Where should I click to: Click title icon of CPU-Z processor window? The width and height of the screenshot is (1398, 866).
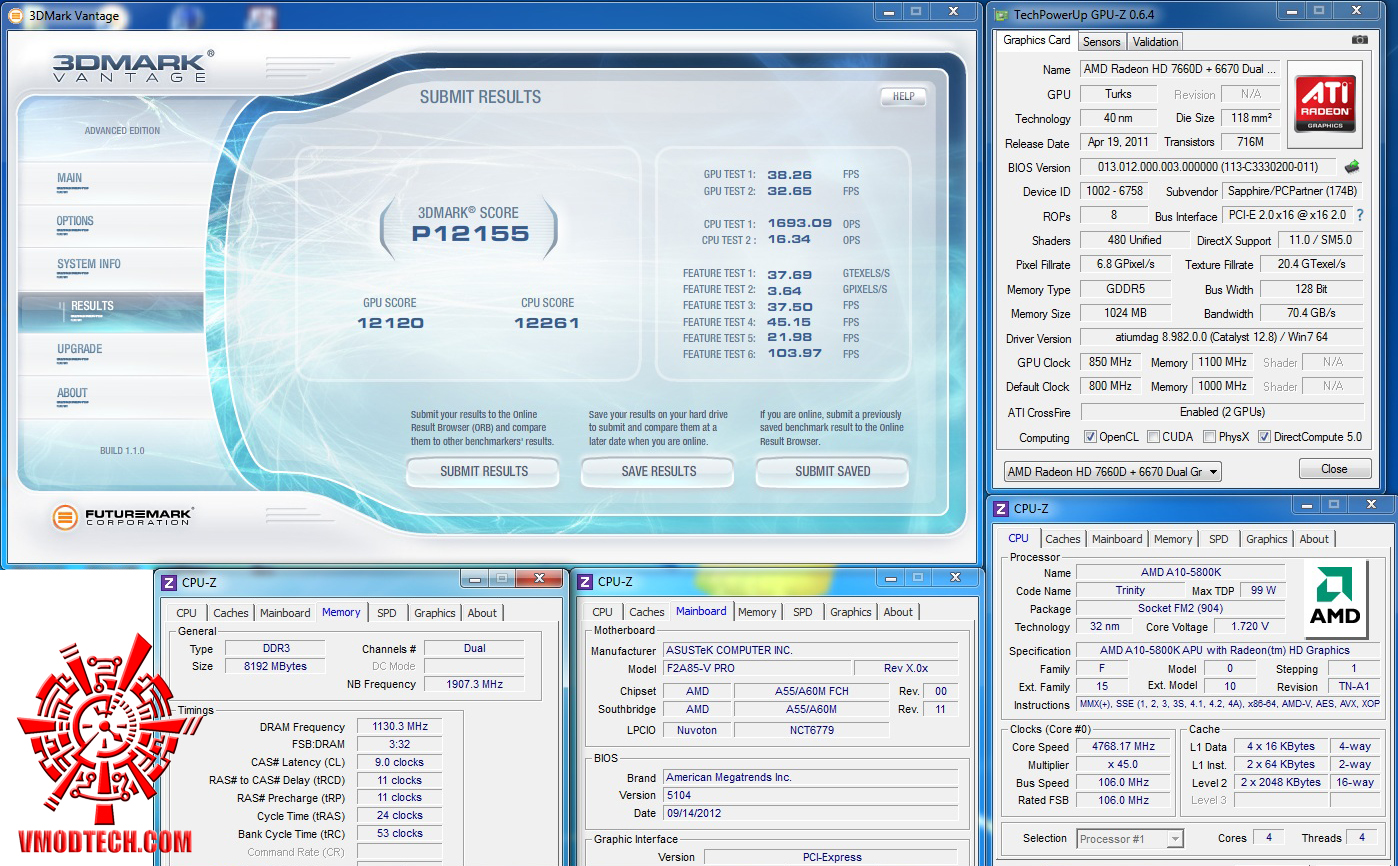click(1001, 509)
